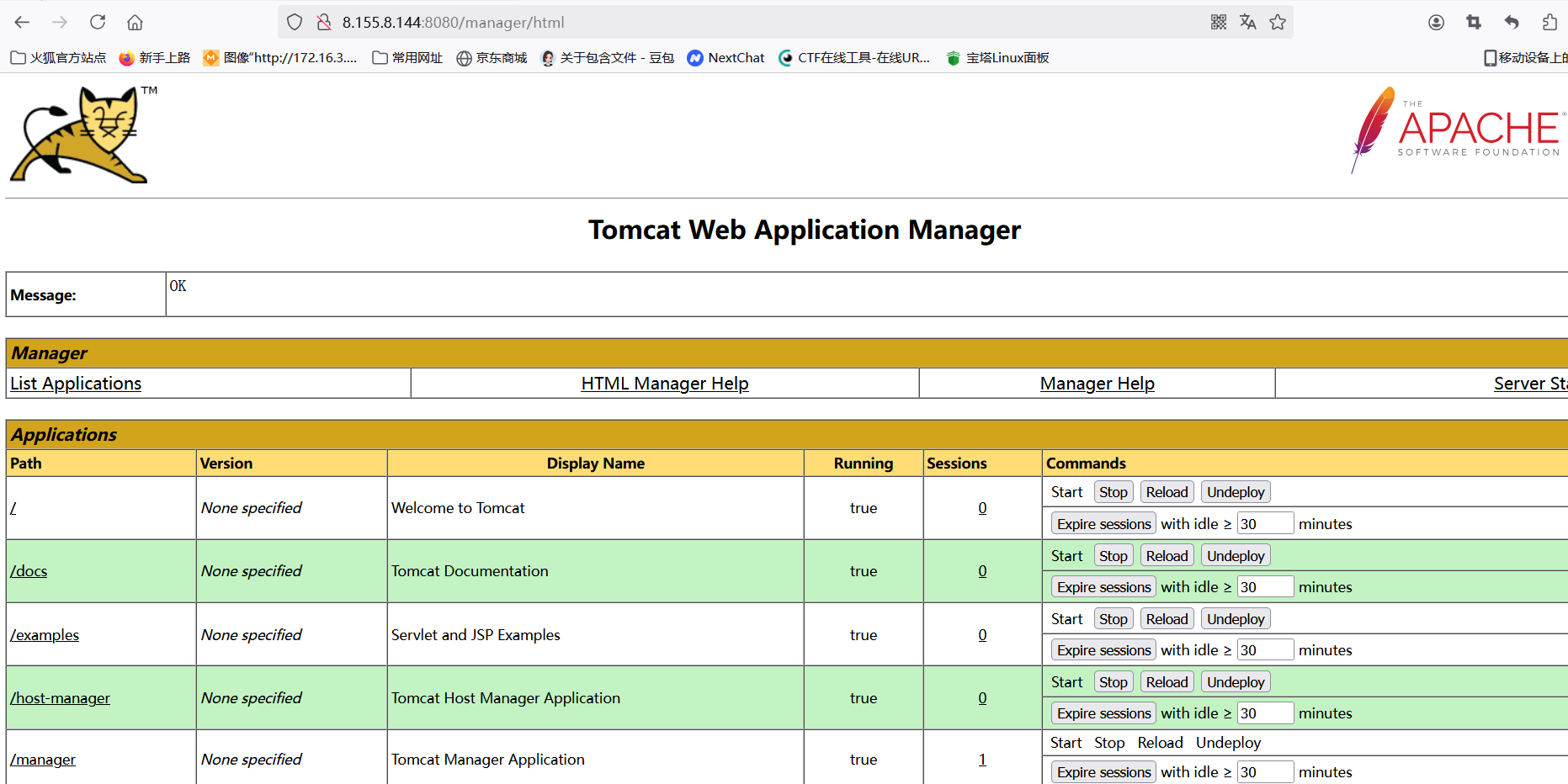This screenshot has width=1568, height=784.
Task: Click sessions count 1 for /manager
Action: tap(982, 760)
